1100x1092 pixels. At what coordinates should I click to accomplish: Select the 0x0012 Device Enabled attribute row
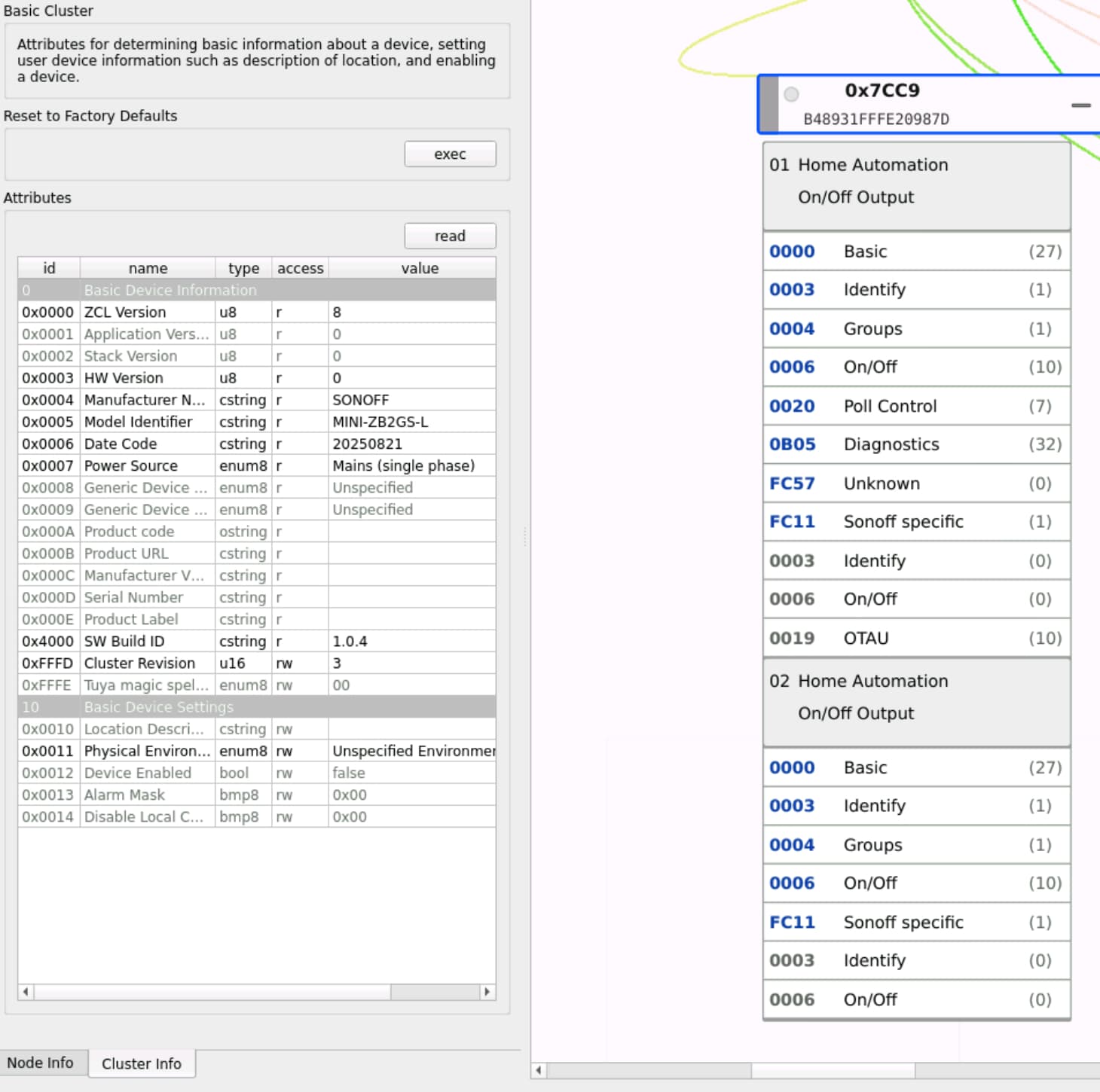click(x=256, y=773)
